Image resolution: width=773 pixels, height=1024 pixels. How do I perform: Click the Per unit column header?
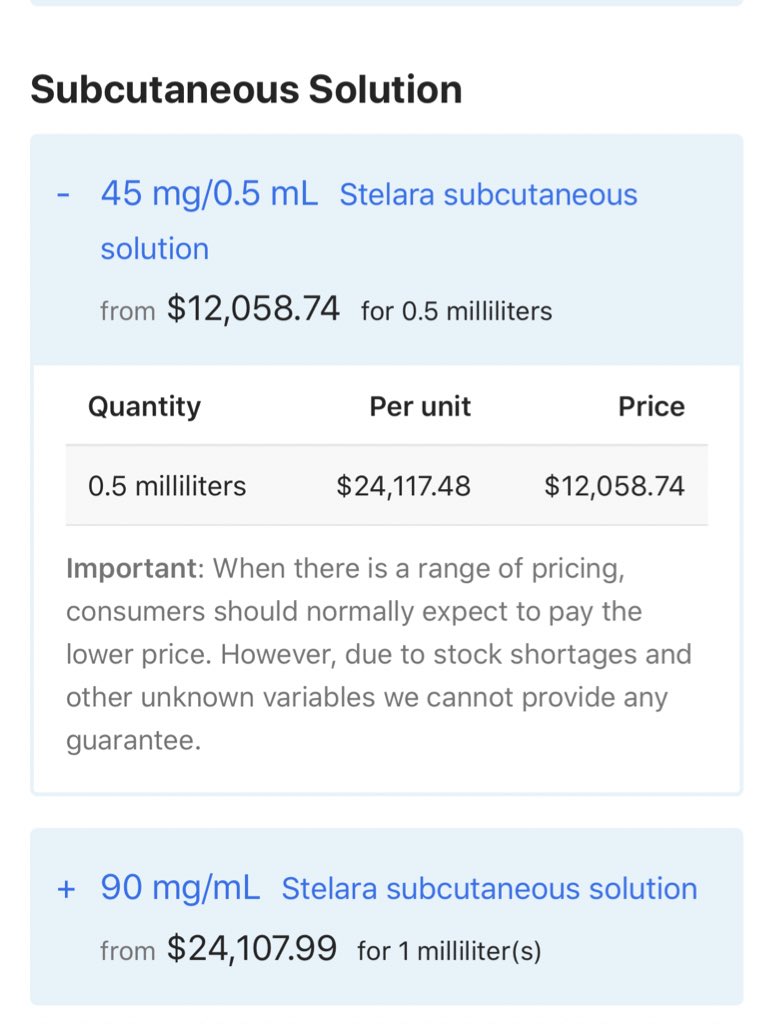(420, 407)
